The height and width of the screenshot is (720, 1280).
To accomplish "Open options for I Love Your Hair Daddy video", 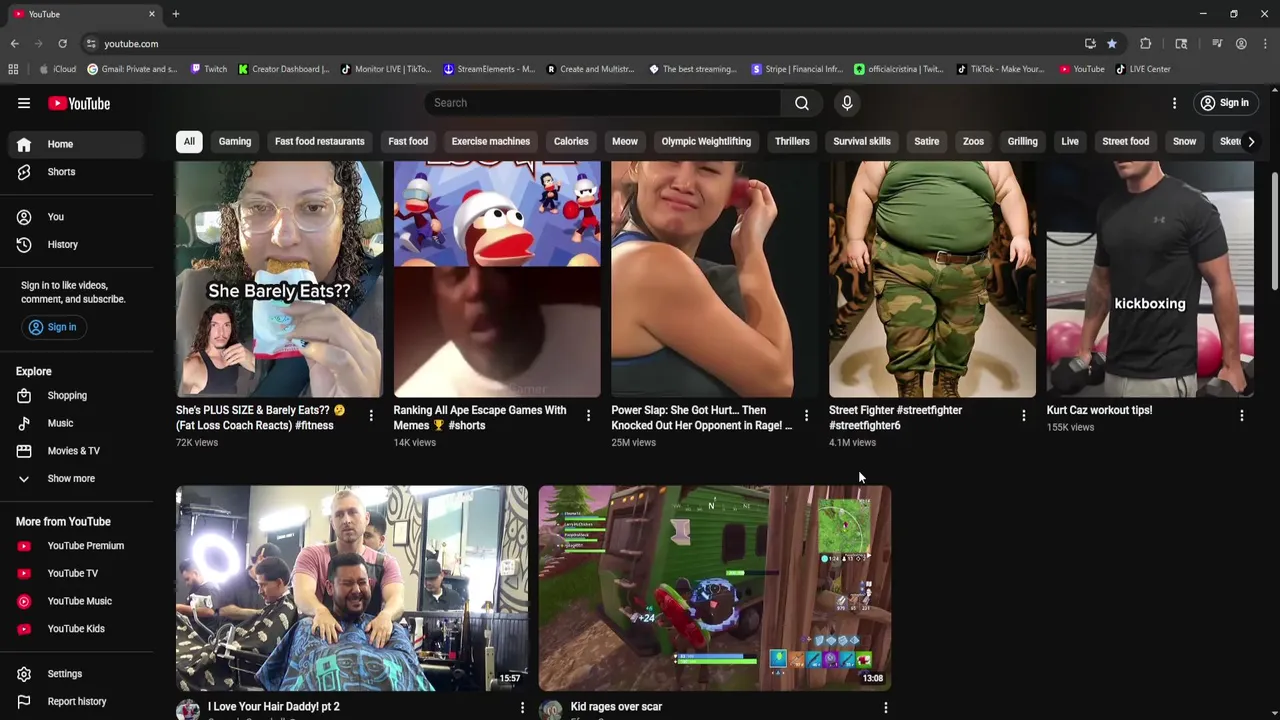I will point(522,708).
